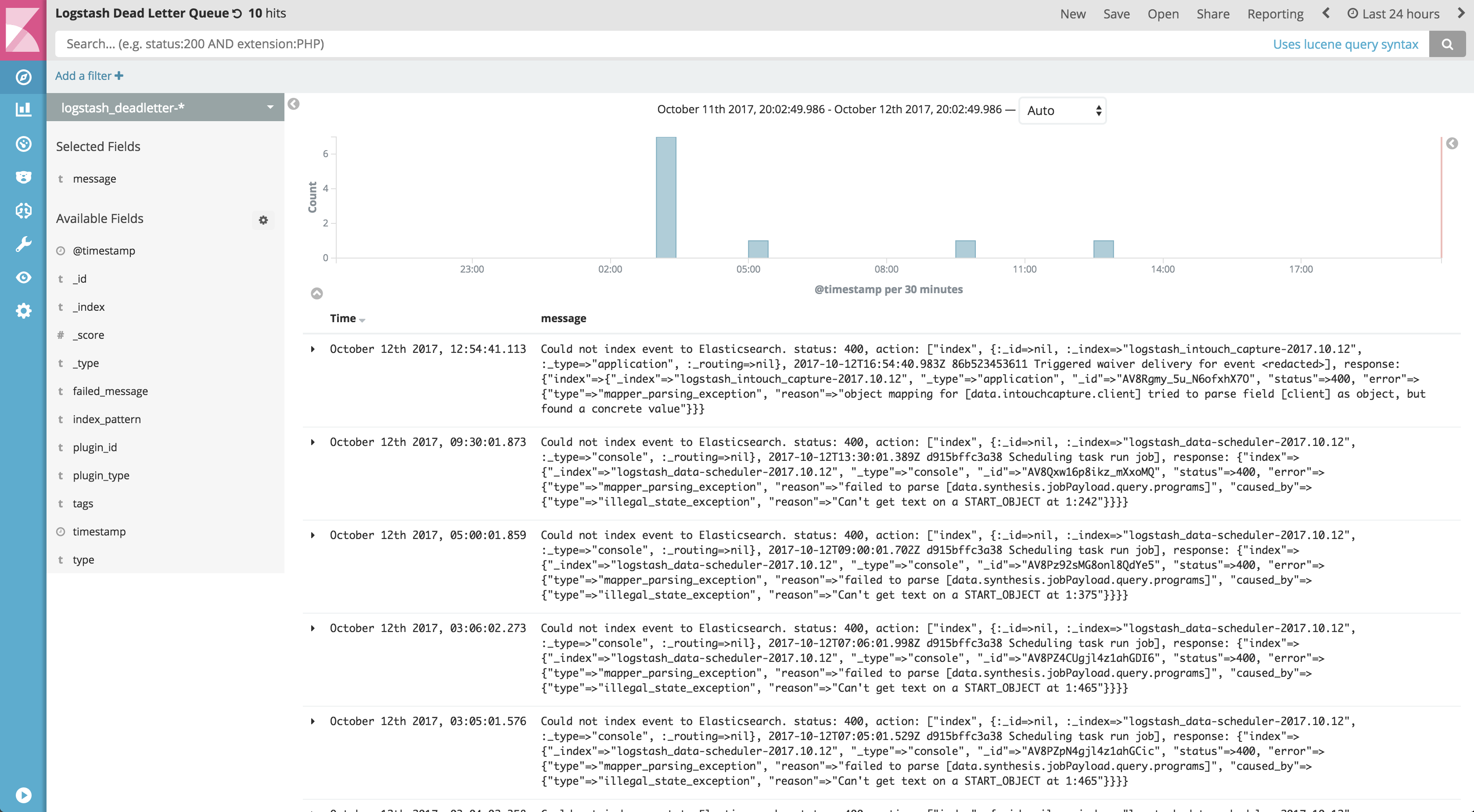The width and height of the screenshot is (1474, 812).
Task: Click New in the top menu
Action: click(x=1073, y=14)
